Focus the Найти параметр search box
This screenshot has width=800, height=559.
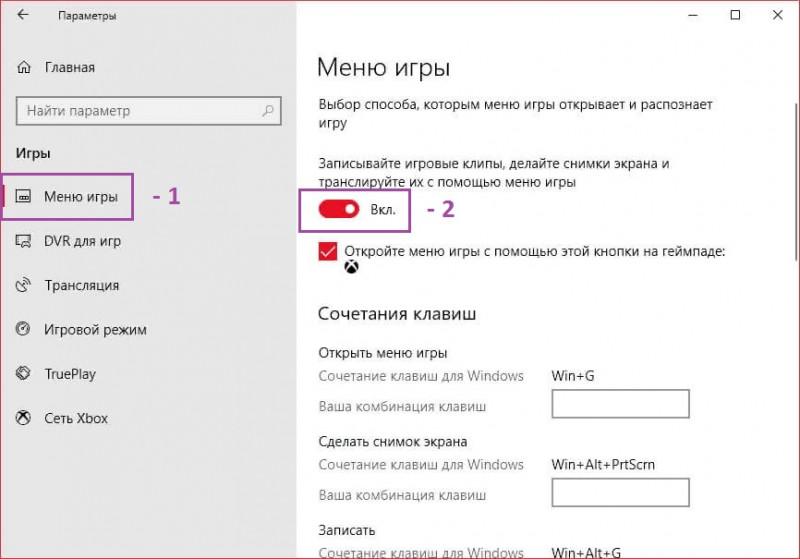[148, 111]
